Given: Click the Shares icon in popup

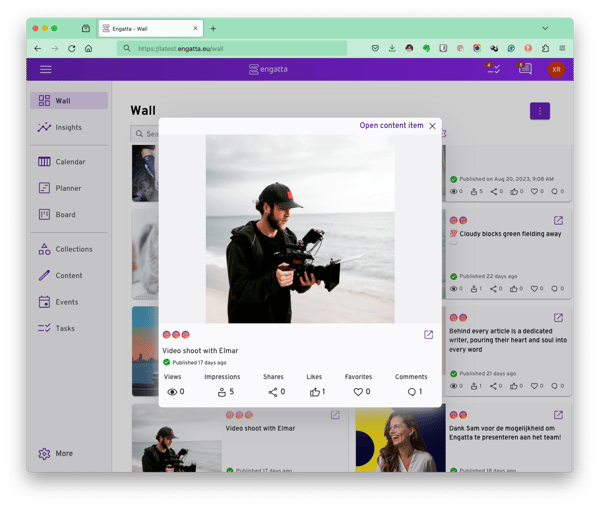Looking at the screenshot, I should coord(272,392).
